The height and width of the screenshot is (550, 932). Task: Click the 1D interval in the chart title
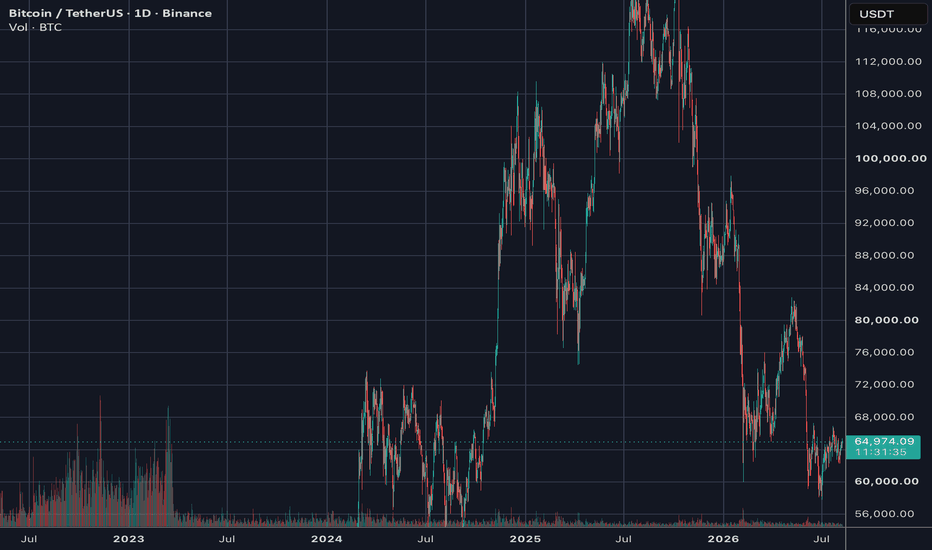pyautogui.click(x=142, y=13)
